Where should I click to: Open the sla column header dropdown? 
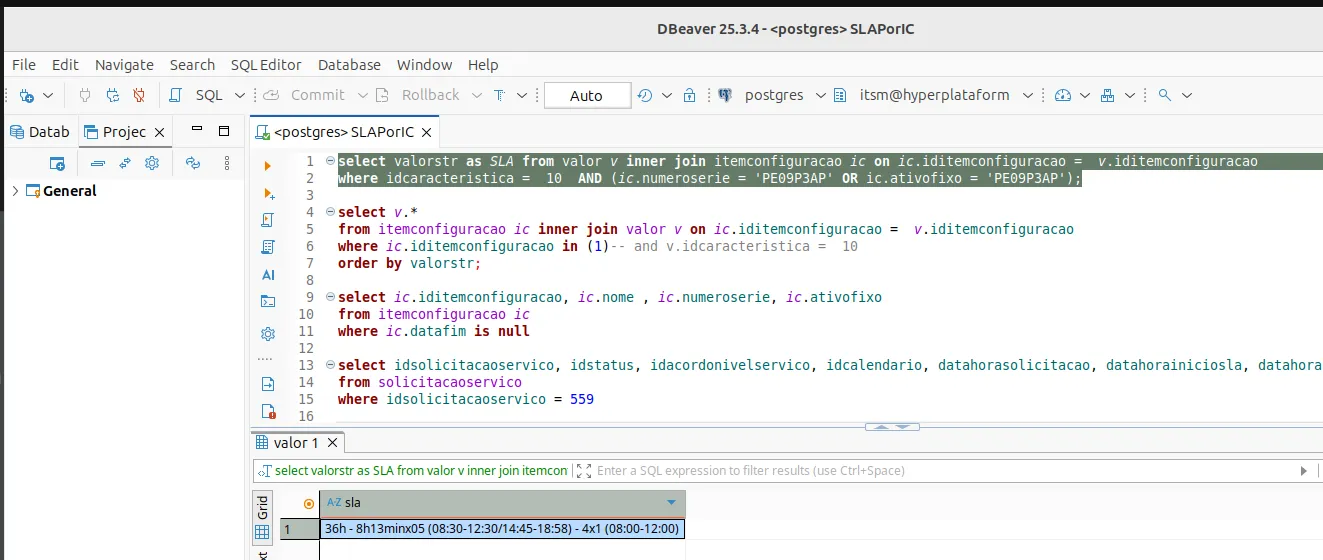coord(671,503)
